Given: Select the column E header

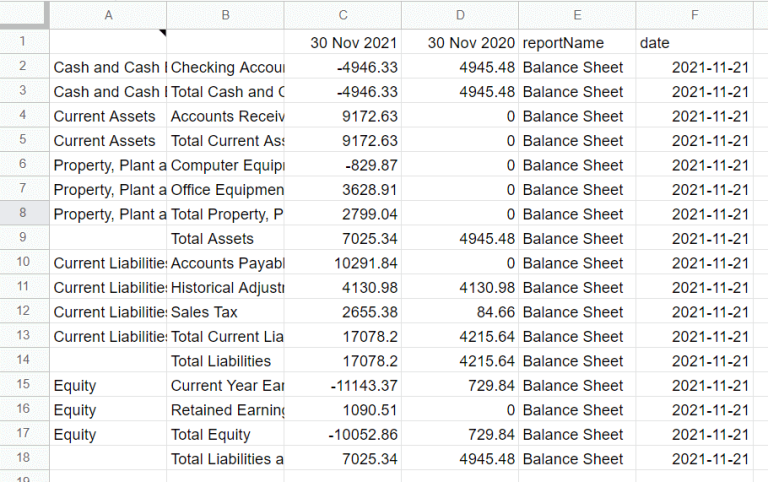Looking at the screenshot, I should [577, 15].
